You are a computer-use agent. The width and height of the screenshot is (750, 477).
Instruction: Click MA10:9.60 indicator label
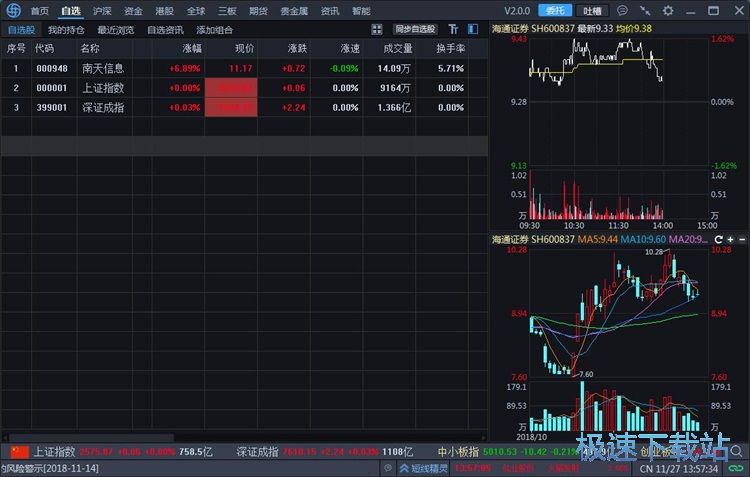pos(643,239)
